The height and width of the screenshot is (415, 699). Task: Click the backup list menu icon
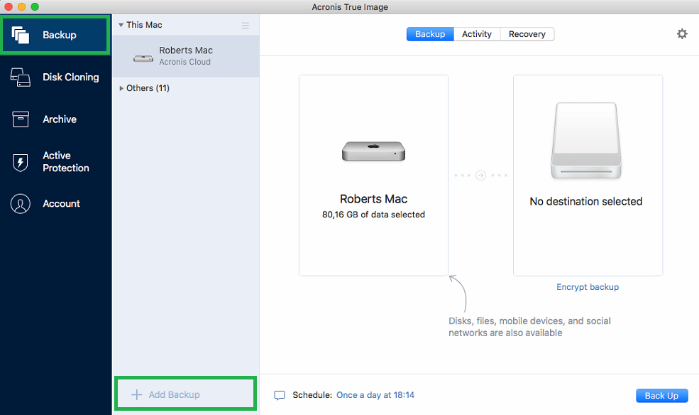point(245,25)
